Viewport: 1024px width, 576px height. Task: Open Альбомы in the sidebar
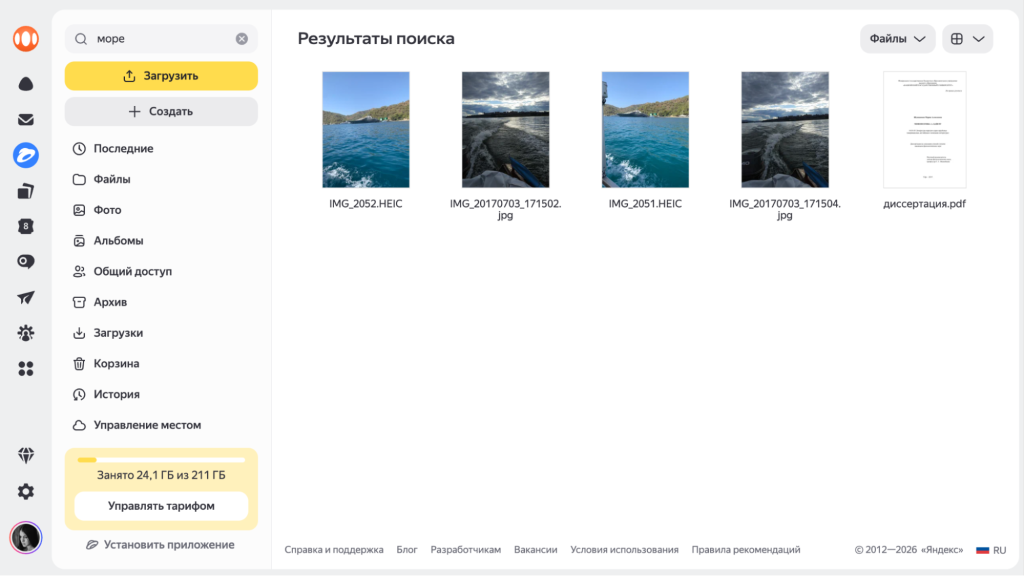pyautogui.click(x=118, y=241)
